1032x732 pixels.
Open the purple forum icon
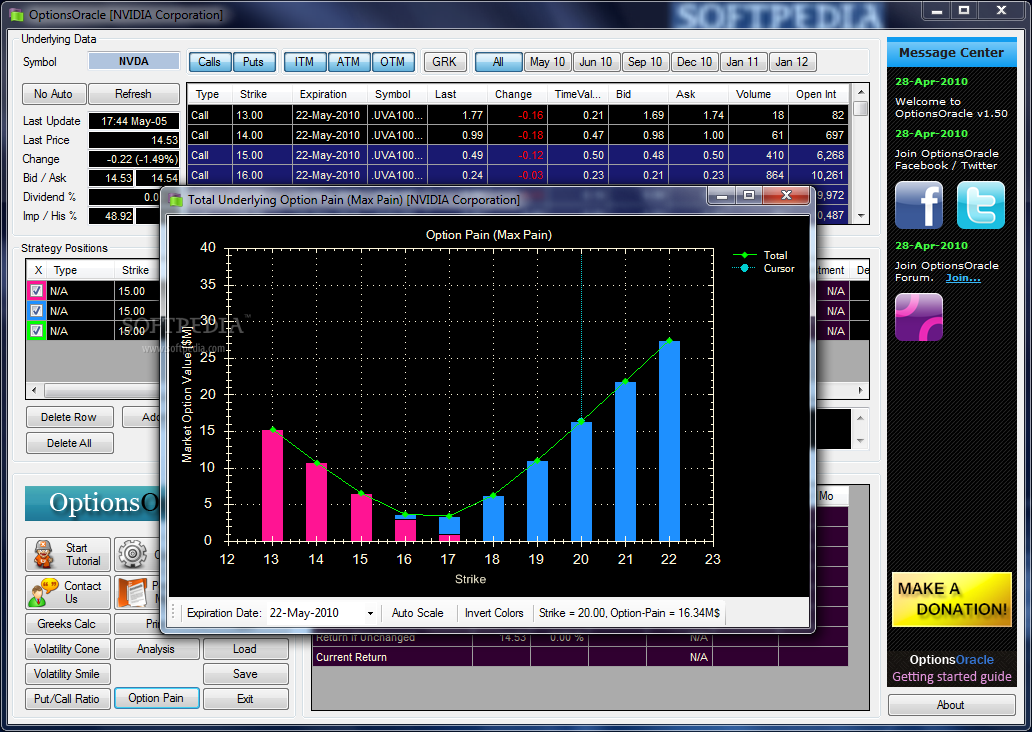click(919, 317)
